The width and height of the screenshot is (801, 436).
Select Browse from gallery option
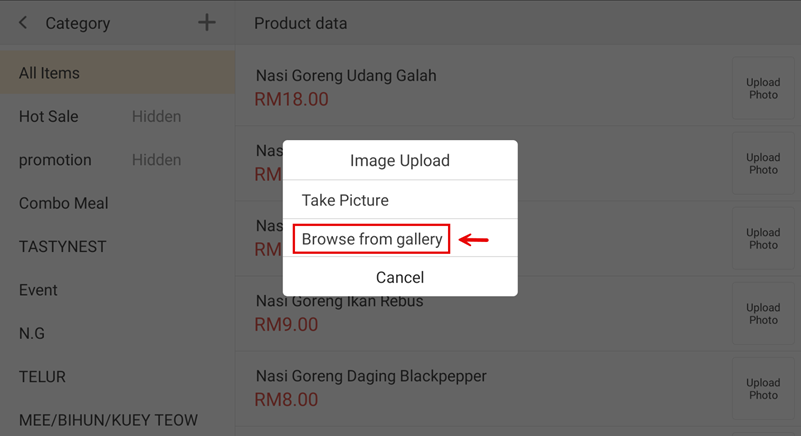pos(372,239)
